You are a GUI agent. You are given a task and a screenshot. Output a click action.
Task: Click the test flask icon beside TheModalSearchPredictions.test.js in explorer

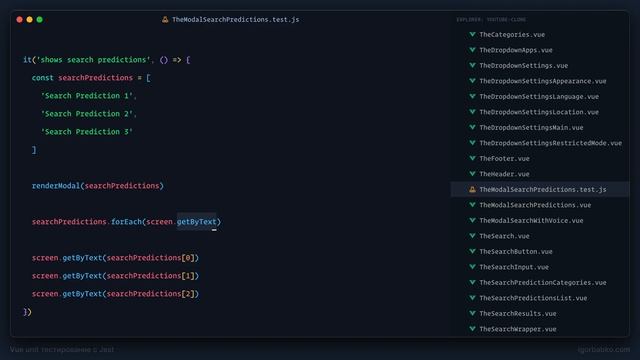point(472,189)
